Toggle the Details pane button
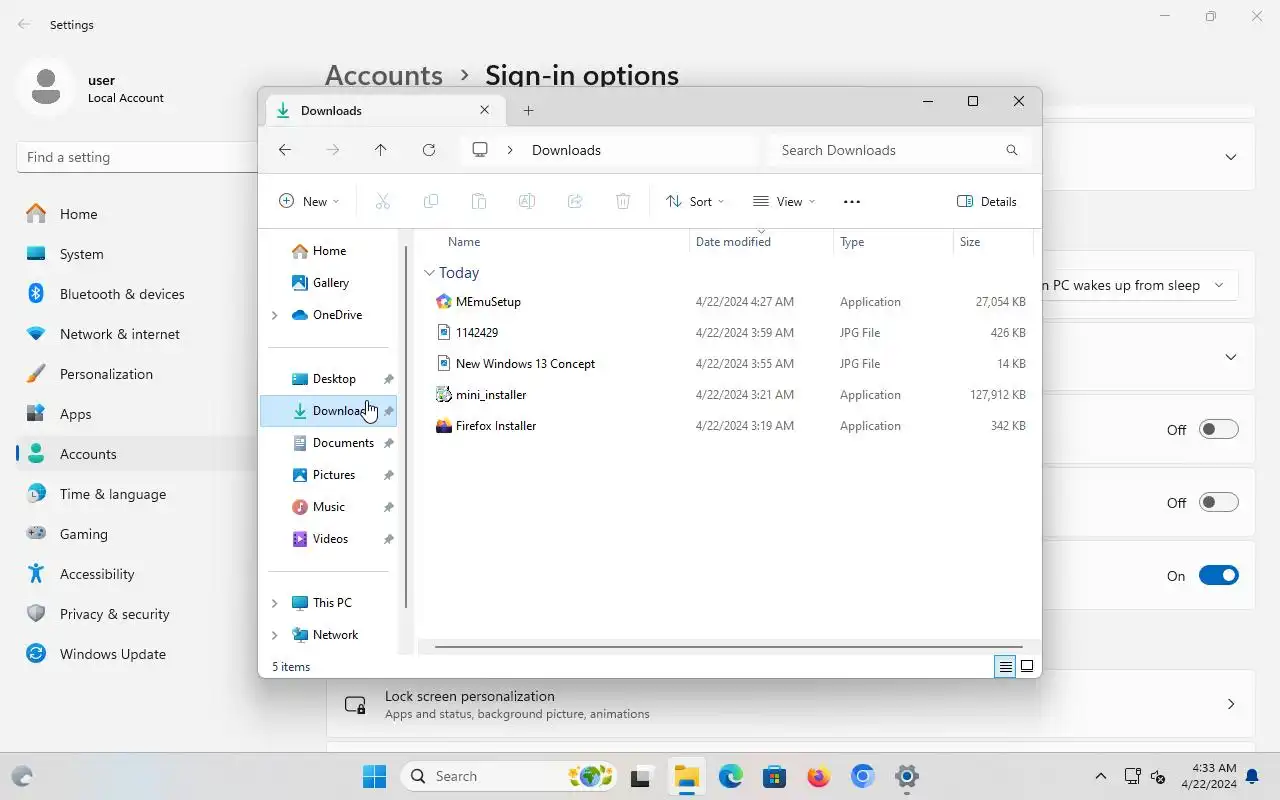1280x800 pixels. (x=987, y=201)
